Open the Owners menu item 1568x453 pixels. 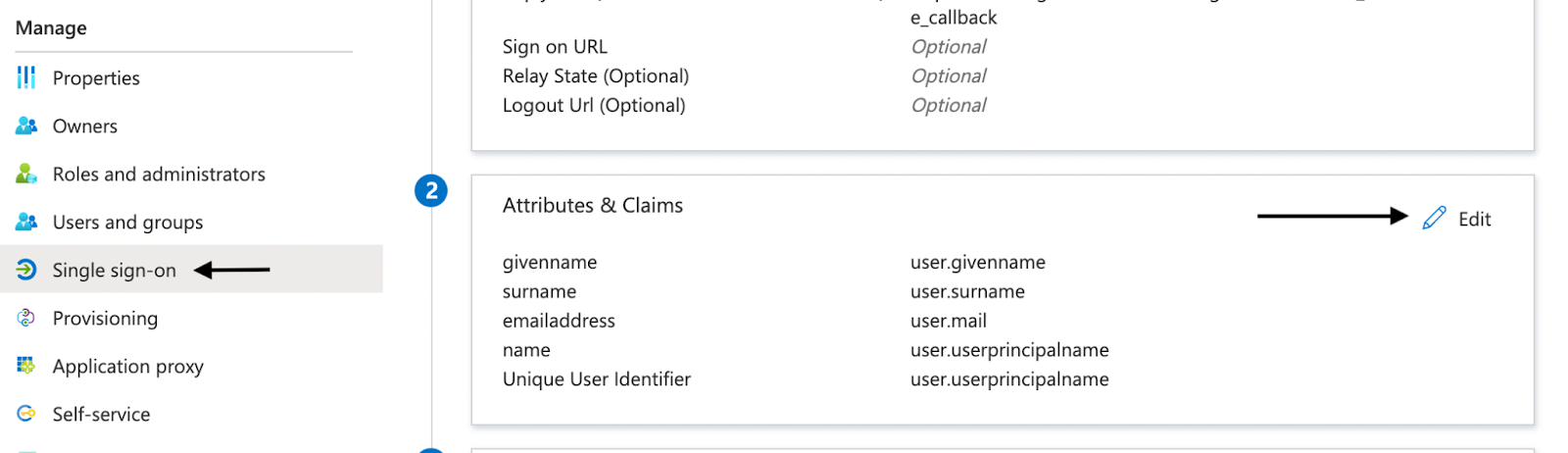pyautogui.click(x=85, y=126)
